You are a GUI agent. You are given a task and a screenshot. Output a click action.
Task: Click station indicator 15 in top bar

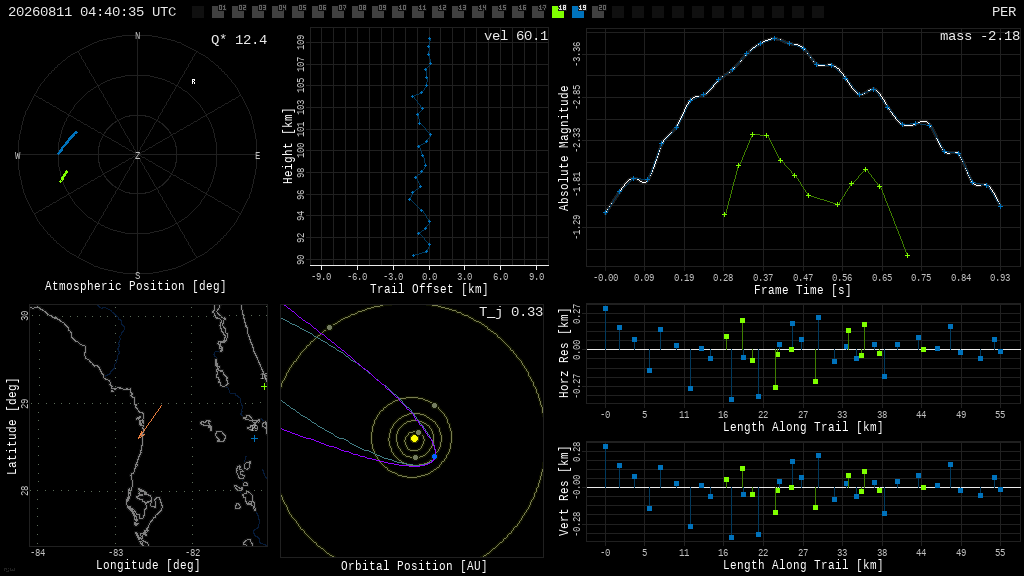[x=498, y=12]
